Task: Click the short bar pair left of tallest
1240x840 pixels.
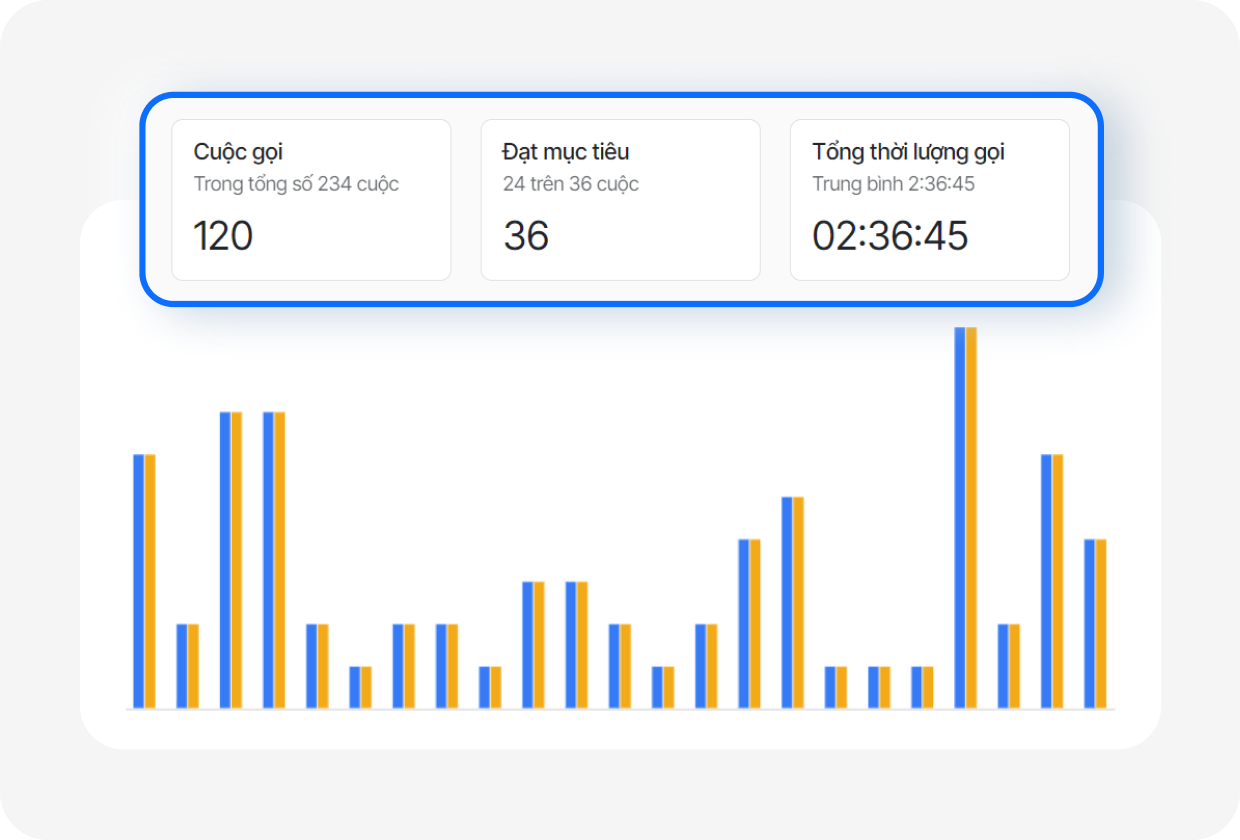Action: [x=922, y=687]
